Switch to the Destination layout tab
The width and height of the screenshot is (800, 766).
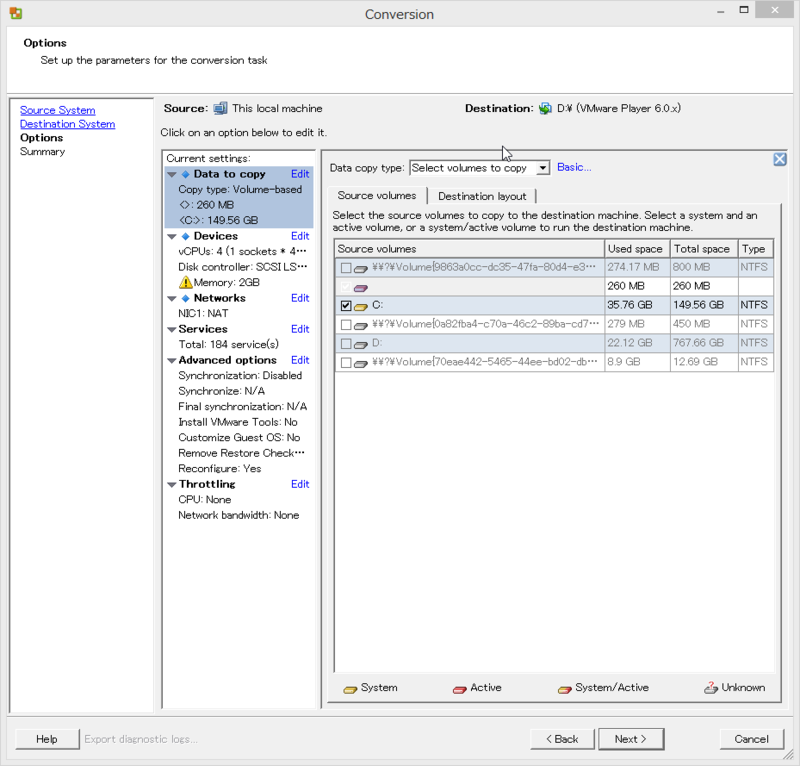[482, 196]
